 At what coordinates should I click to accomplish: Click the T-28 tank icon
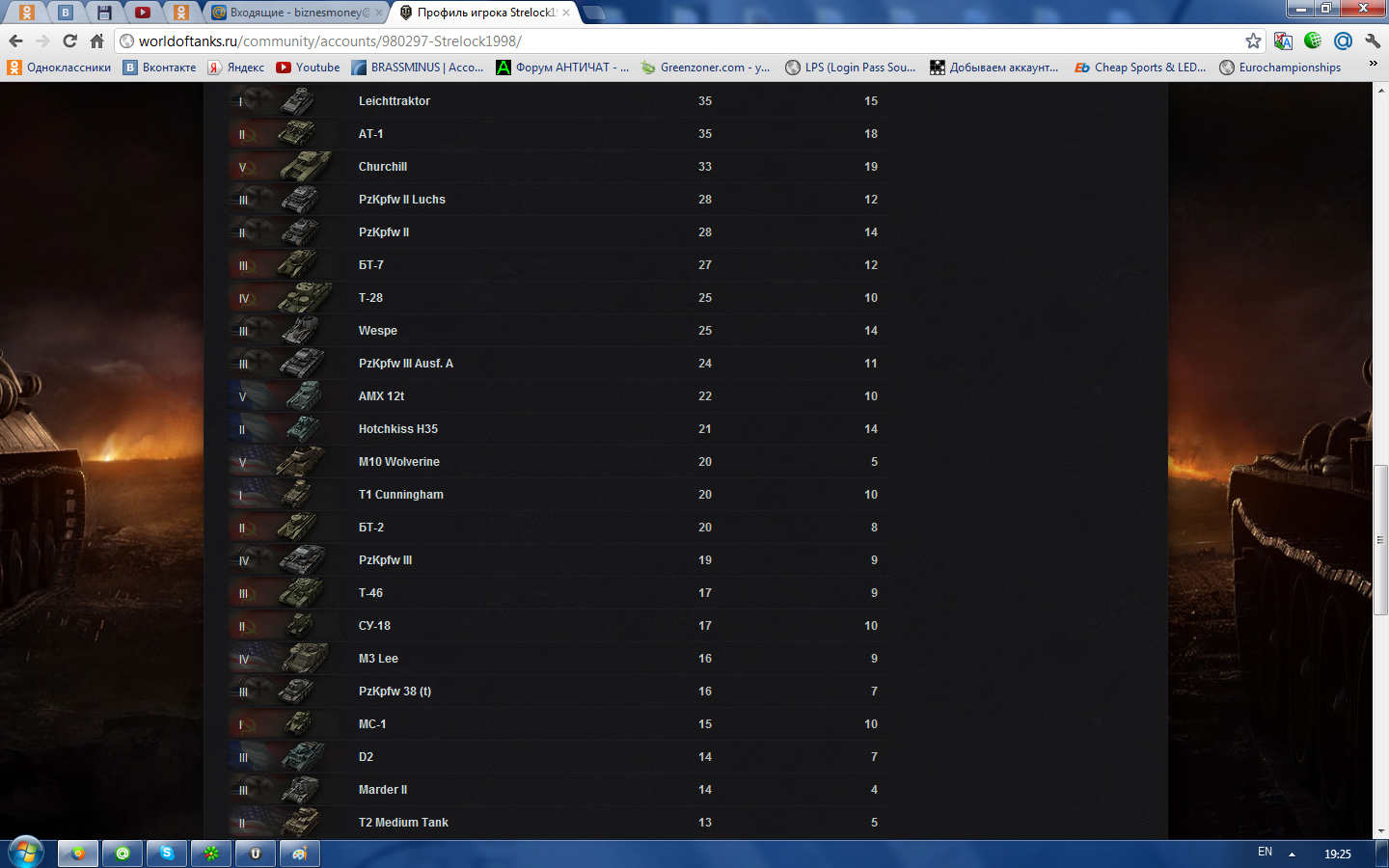(x=305, y=298)
